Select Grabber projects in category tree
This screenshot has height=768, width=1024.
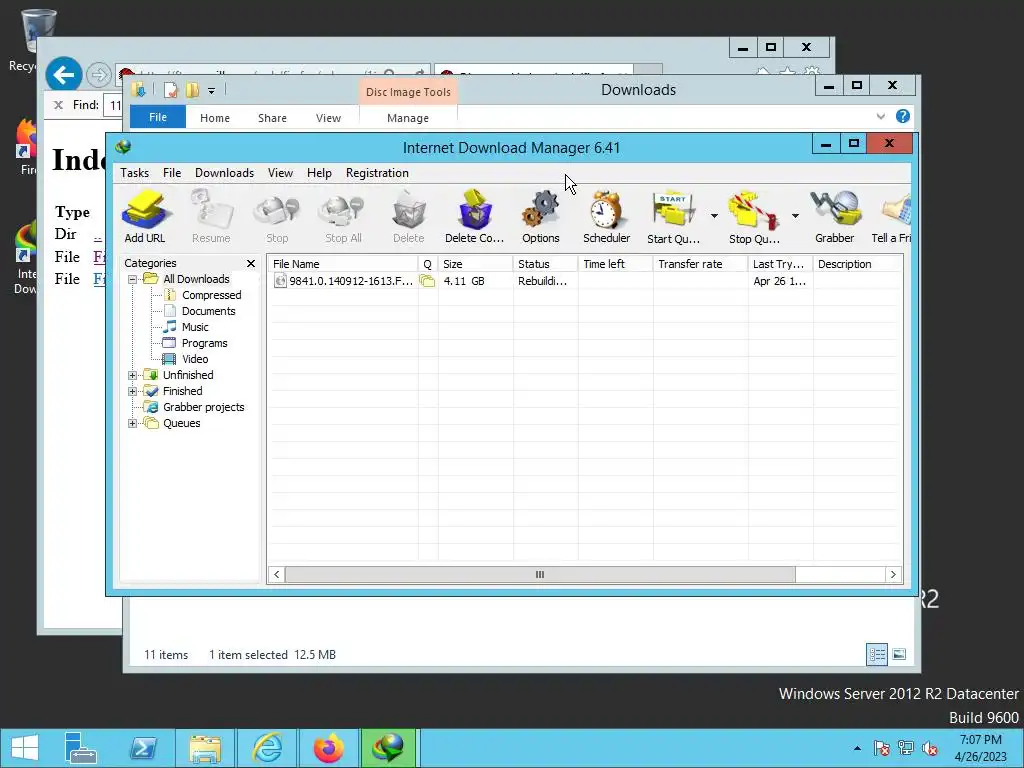coord(203,408)
